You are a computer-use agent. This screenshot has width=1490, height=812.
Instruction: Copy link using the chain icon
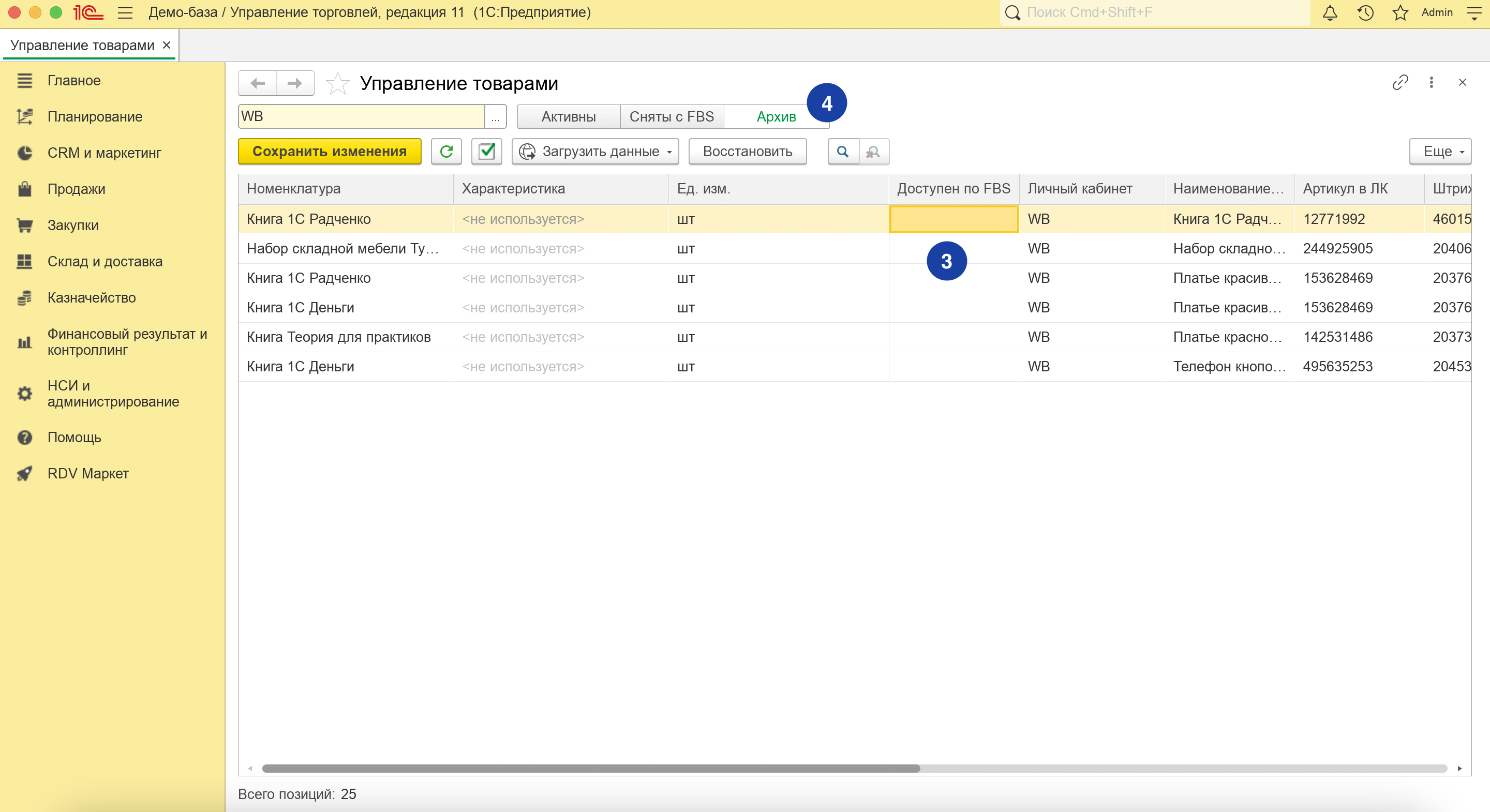pyautogui.click(x=1400, y=83)
